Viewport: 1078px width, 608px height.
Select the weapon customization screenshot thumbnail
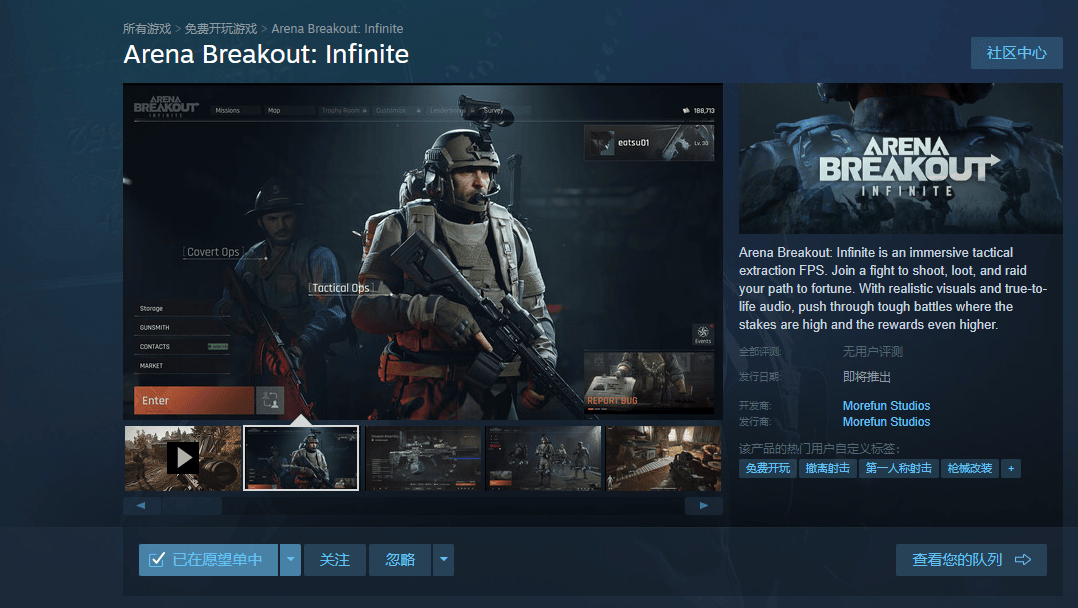[x=422, y=458]
